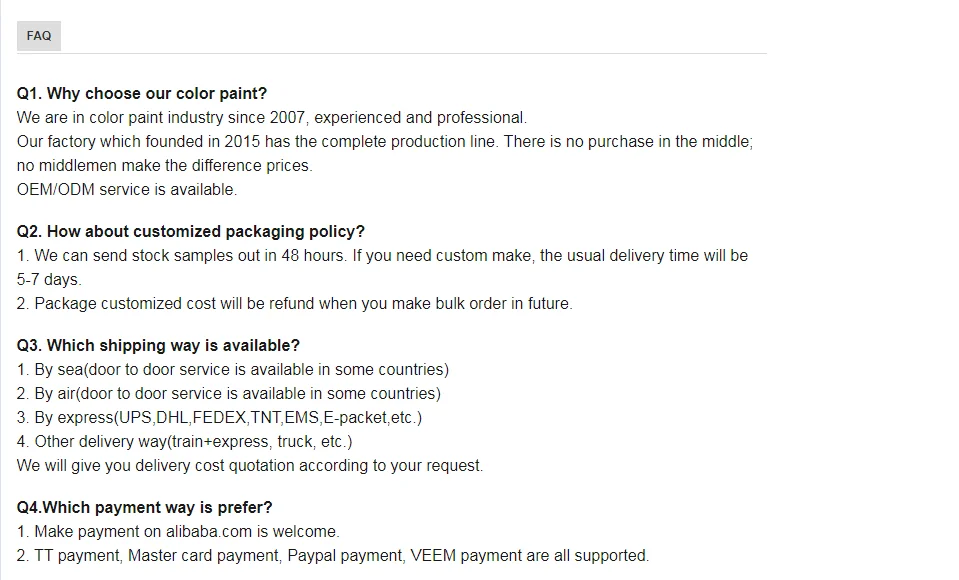The image size is (959, 580).
Task: Click the 'Package customized cost will be refund' line
Action: coord(295,304)
